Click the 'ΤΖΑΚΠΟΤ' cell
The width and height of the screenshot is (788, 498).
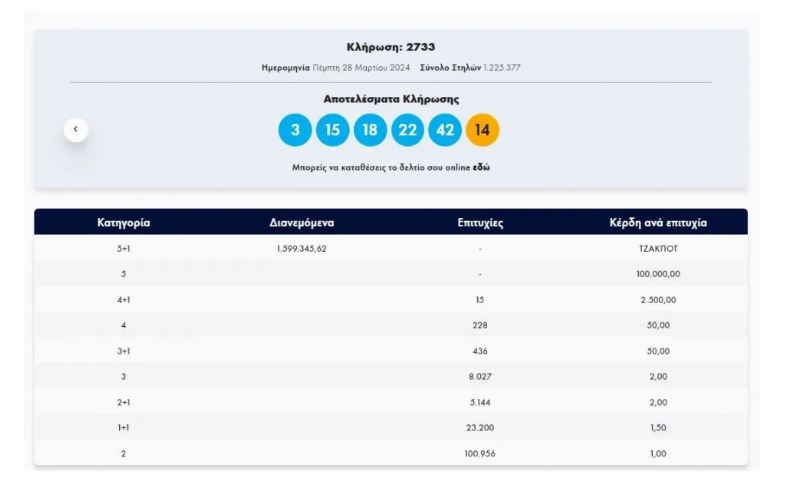[x=658, y=249]
